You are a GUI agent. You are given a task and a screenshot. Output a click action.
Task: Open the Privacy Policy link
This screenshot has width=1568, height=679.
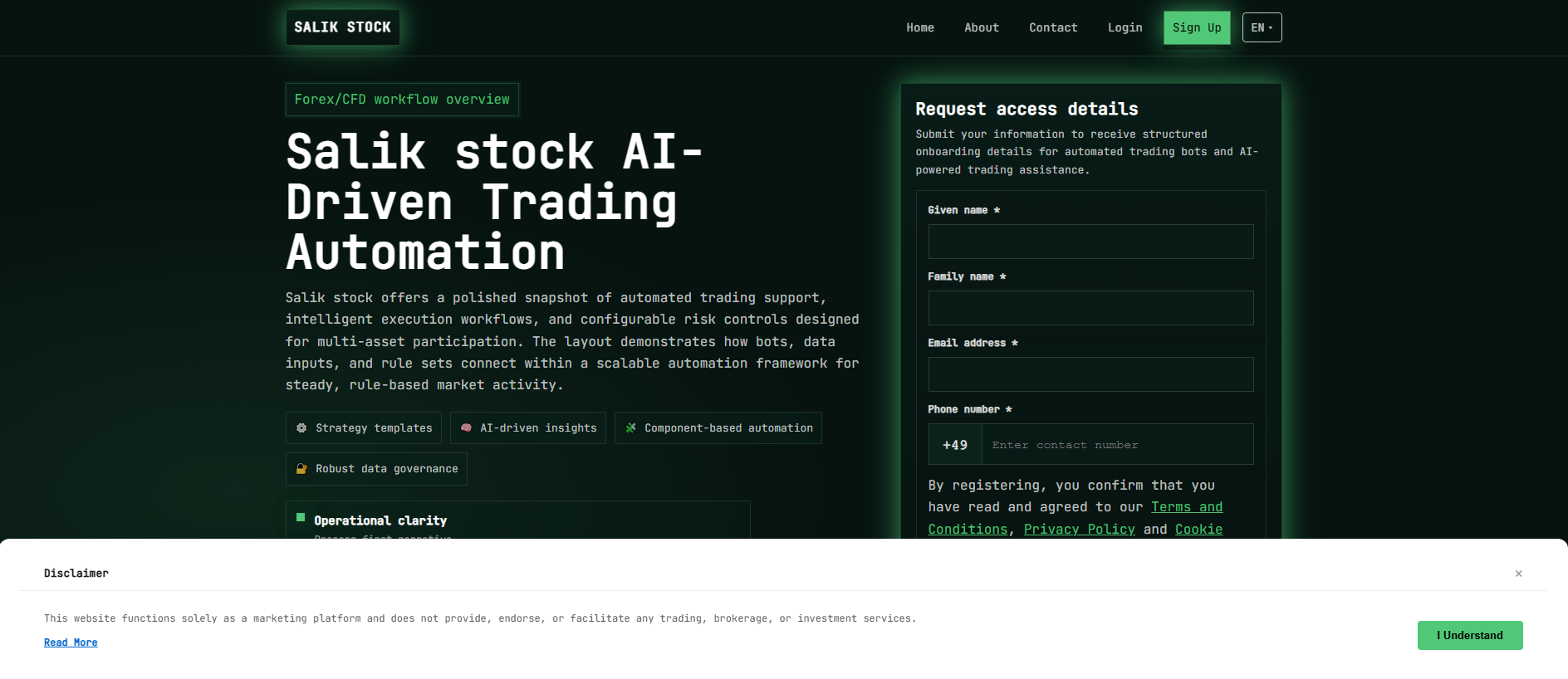click(1079, 529)
